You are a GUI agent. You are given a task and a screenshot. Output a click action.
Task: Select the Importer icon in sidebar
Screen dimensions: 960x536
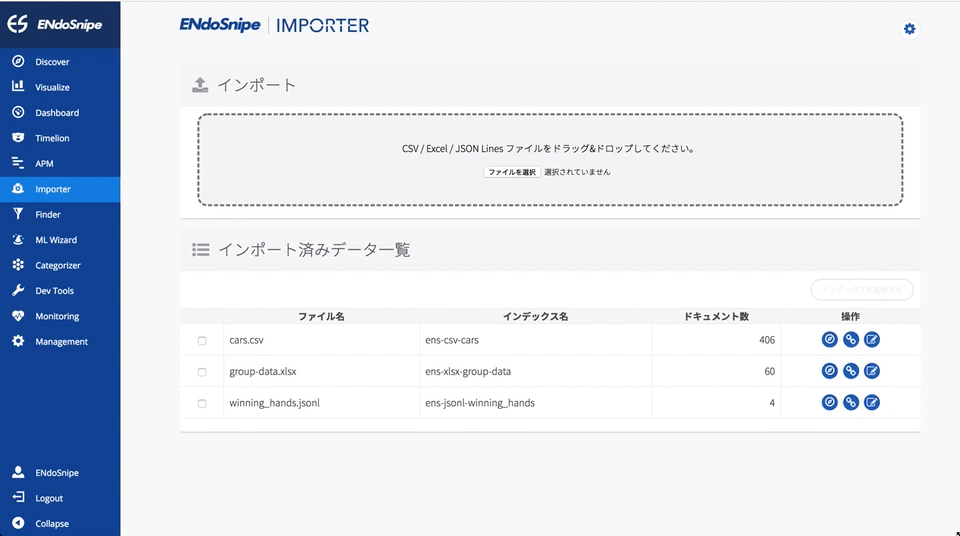18,189
